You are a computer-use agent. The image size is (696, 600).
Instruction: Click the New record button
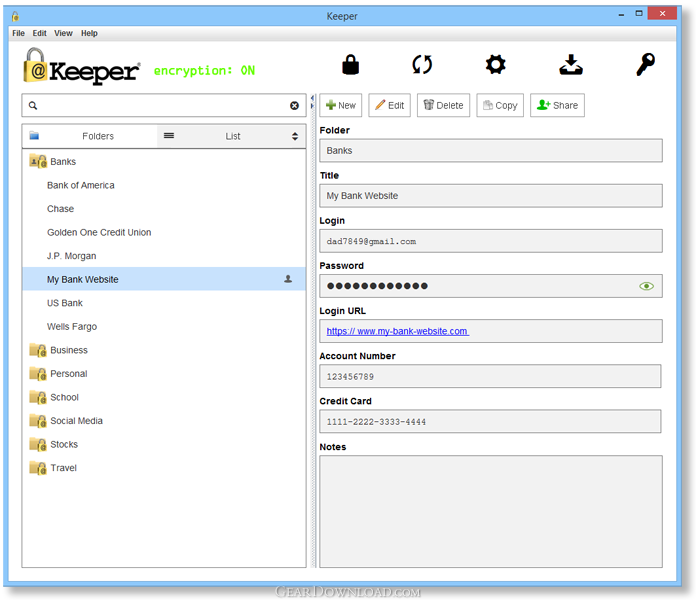340,105
